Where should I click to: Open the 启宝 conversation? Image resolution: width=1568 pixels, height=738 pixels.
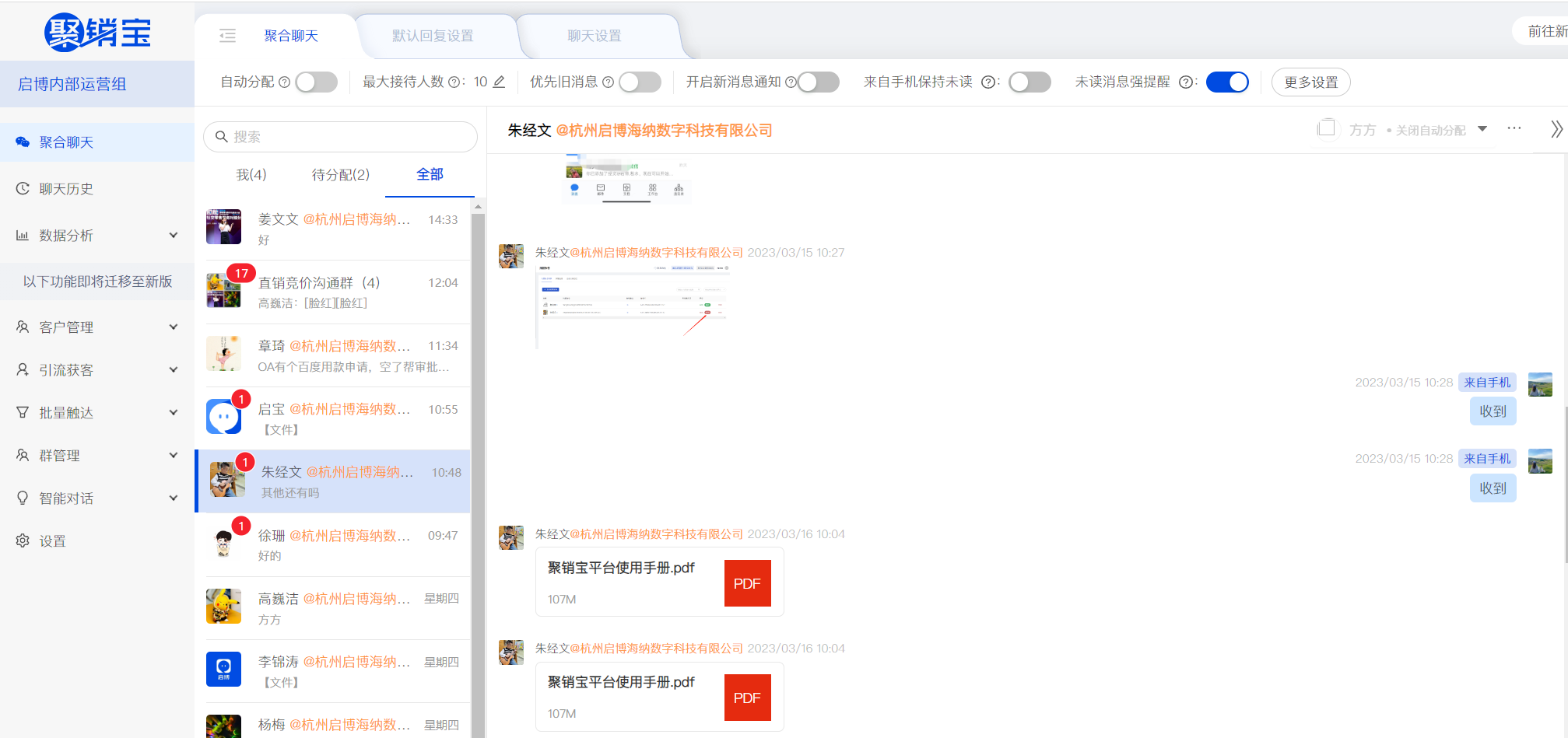pyautogui.click(x=336, y=418)
